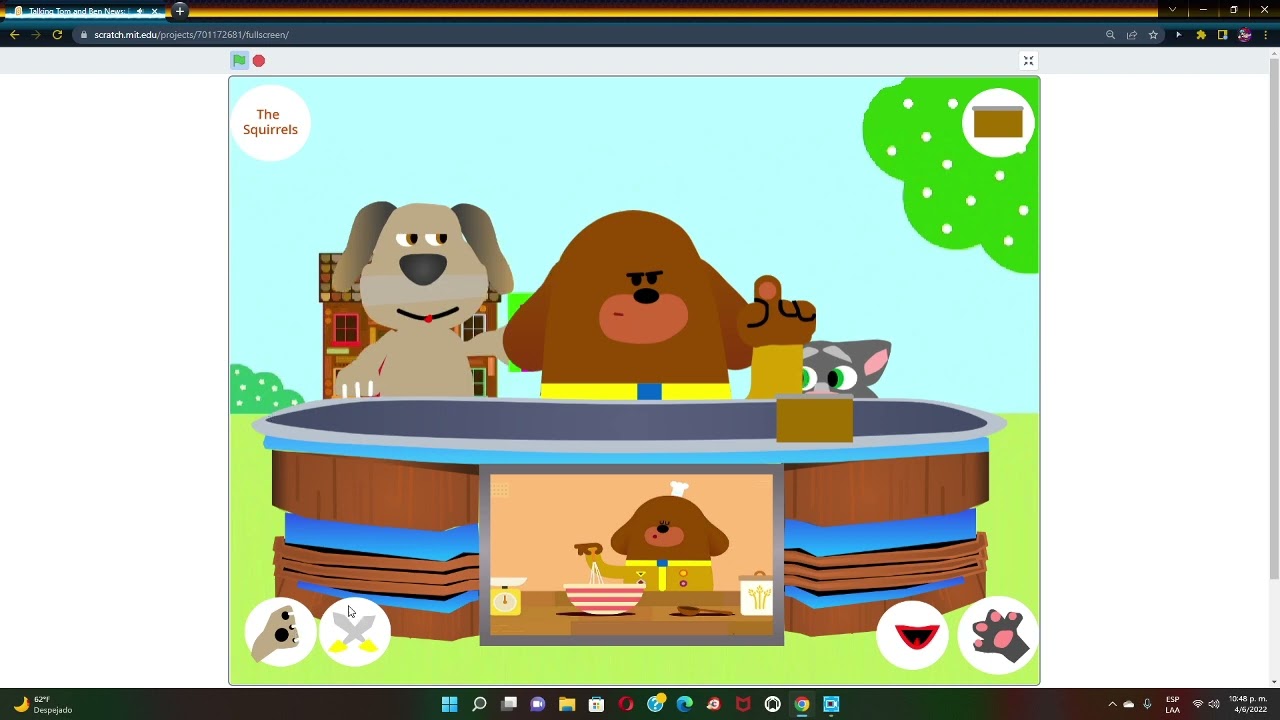The image size is (1280, 720).
Task: Launch Opera browser from taskbar
Action: tap(626, 704)
